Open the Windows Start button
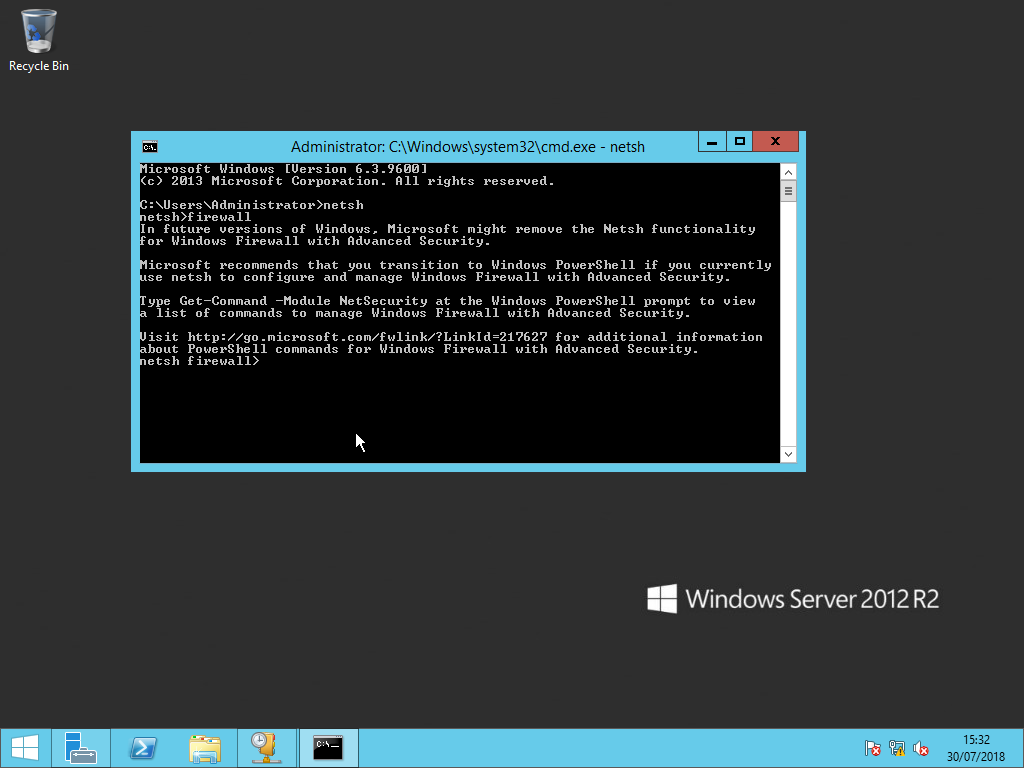Image resolution: width=1024 pixels, height=768 pixels. coord(25,748)
